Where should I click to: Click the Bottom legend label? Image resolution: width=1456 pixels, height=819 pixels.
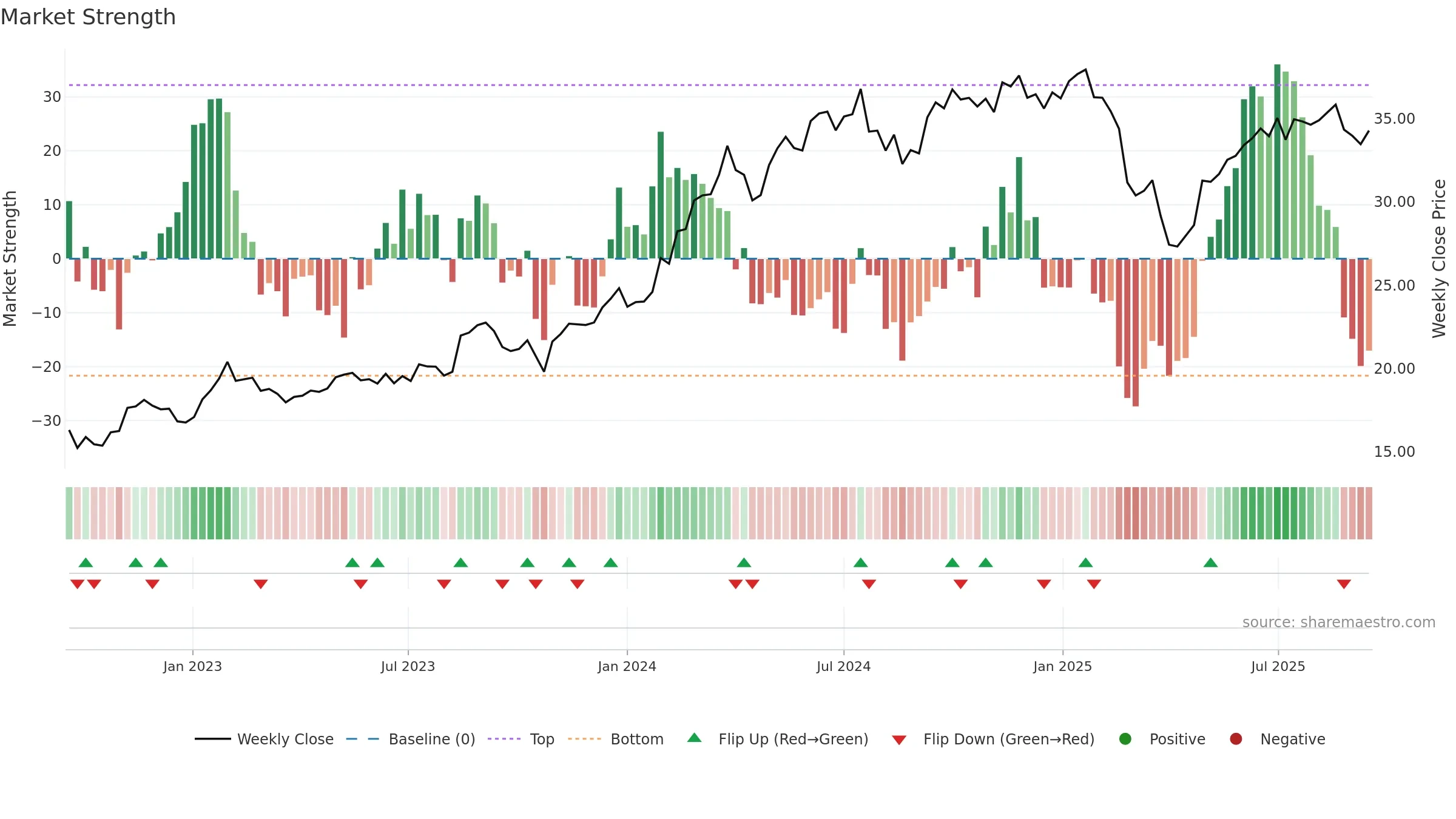pos(637,739)
